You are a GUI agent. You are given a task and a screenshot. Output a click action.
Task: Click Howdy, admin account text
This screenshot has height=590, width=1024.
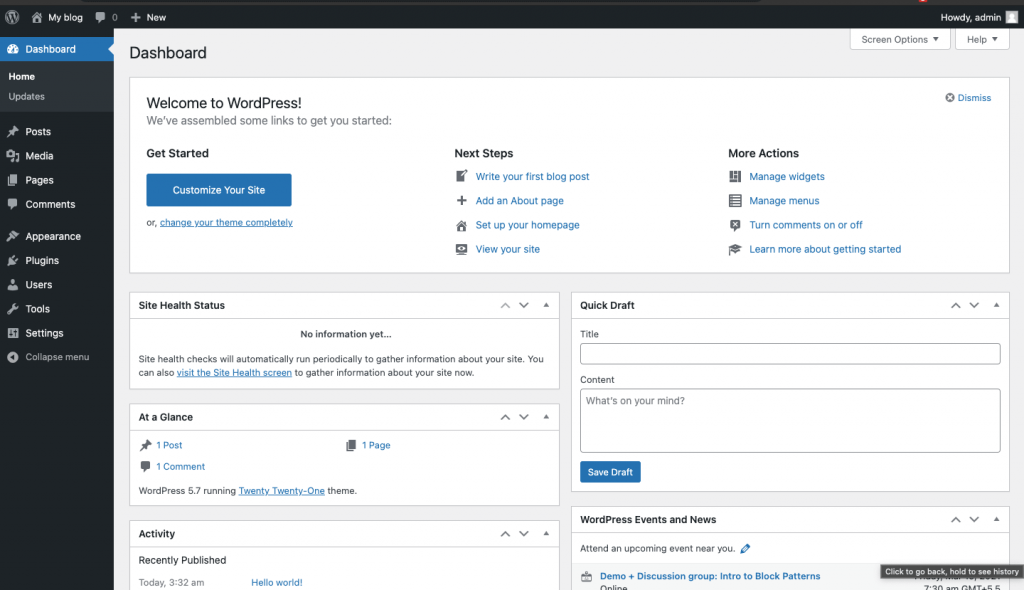pos(970,18)
